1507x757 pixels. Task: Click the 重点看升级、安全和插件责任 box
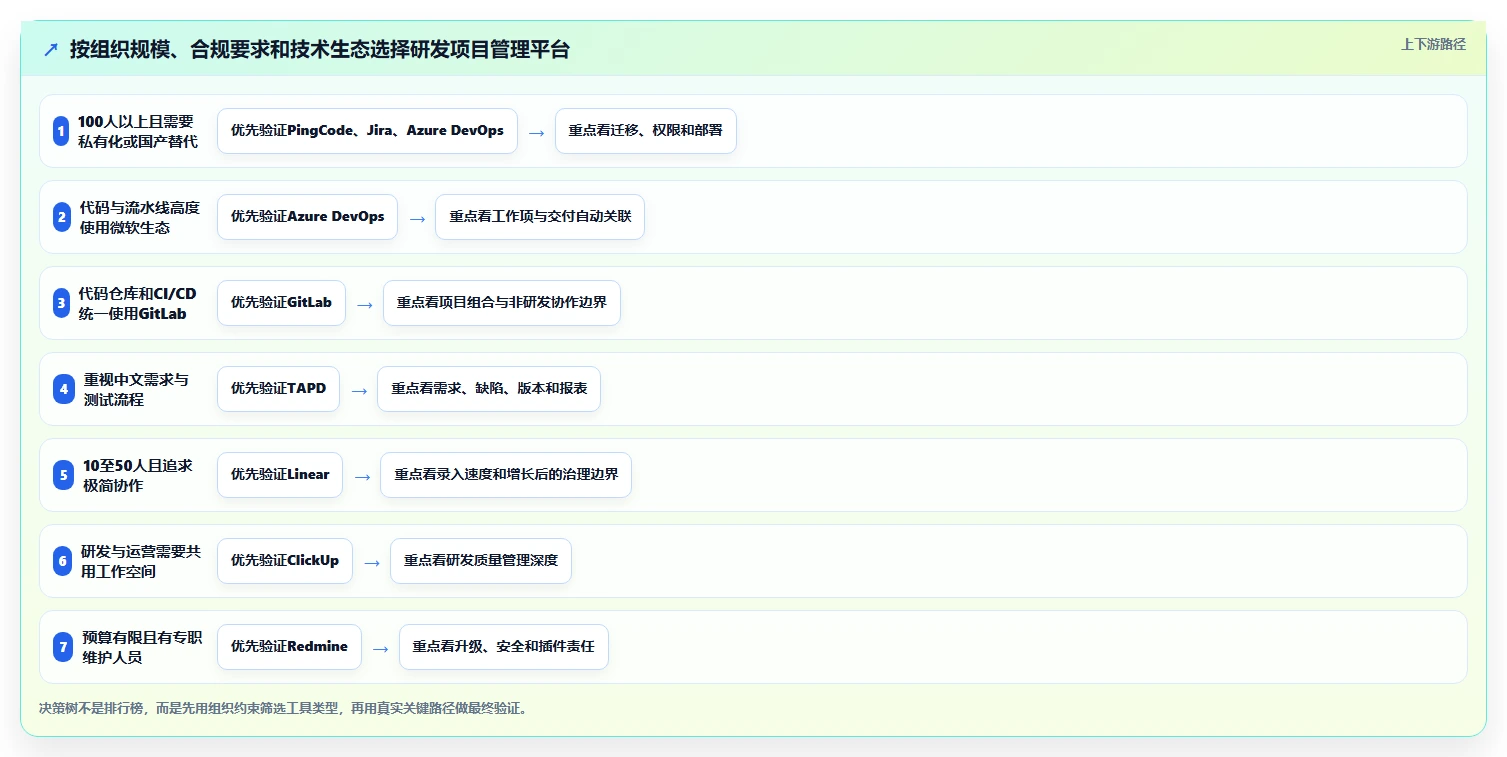point(504,647)
